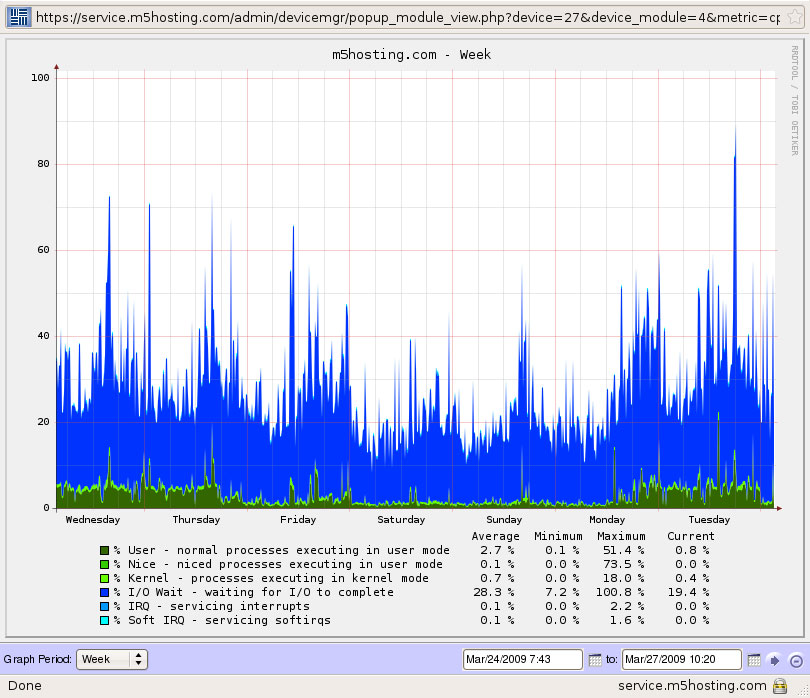
Task: Click the browser address bar URL
Action: coord(300,16)
